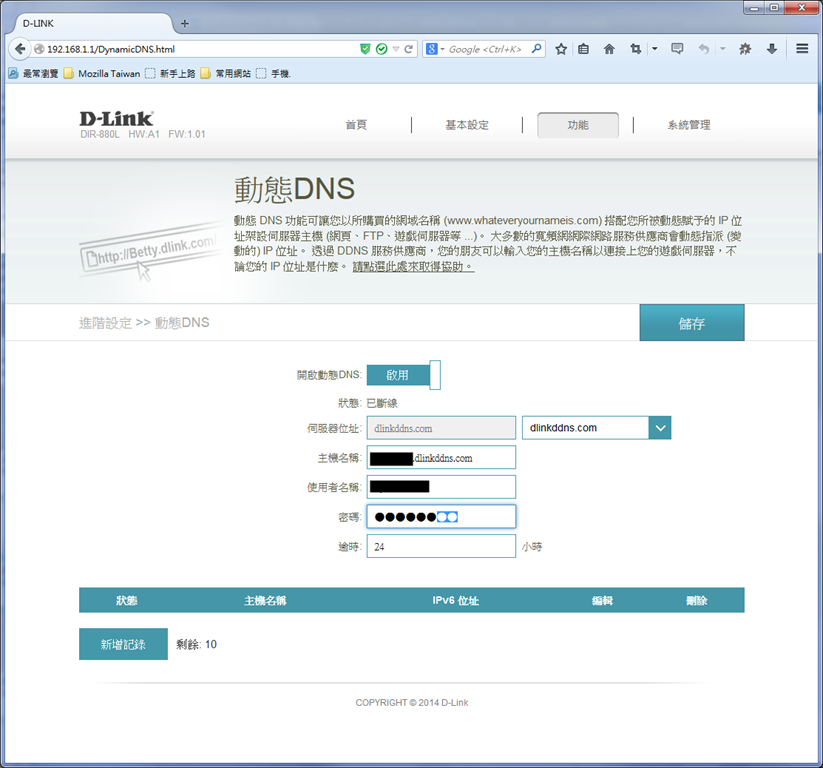Click the 儲存 save button

pyautogui.click(x=692, y=323)
